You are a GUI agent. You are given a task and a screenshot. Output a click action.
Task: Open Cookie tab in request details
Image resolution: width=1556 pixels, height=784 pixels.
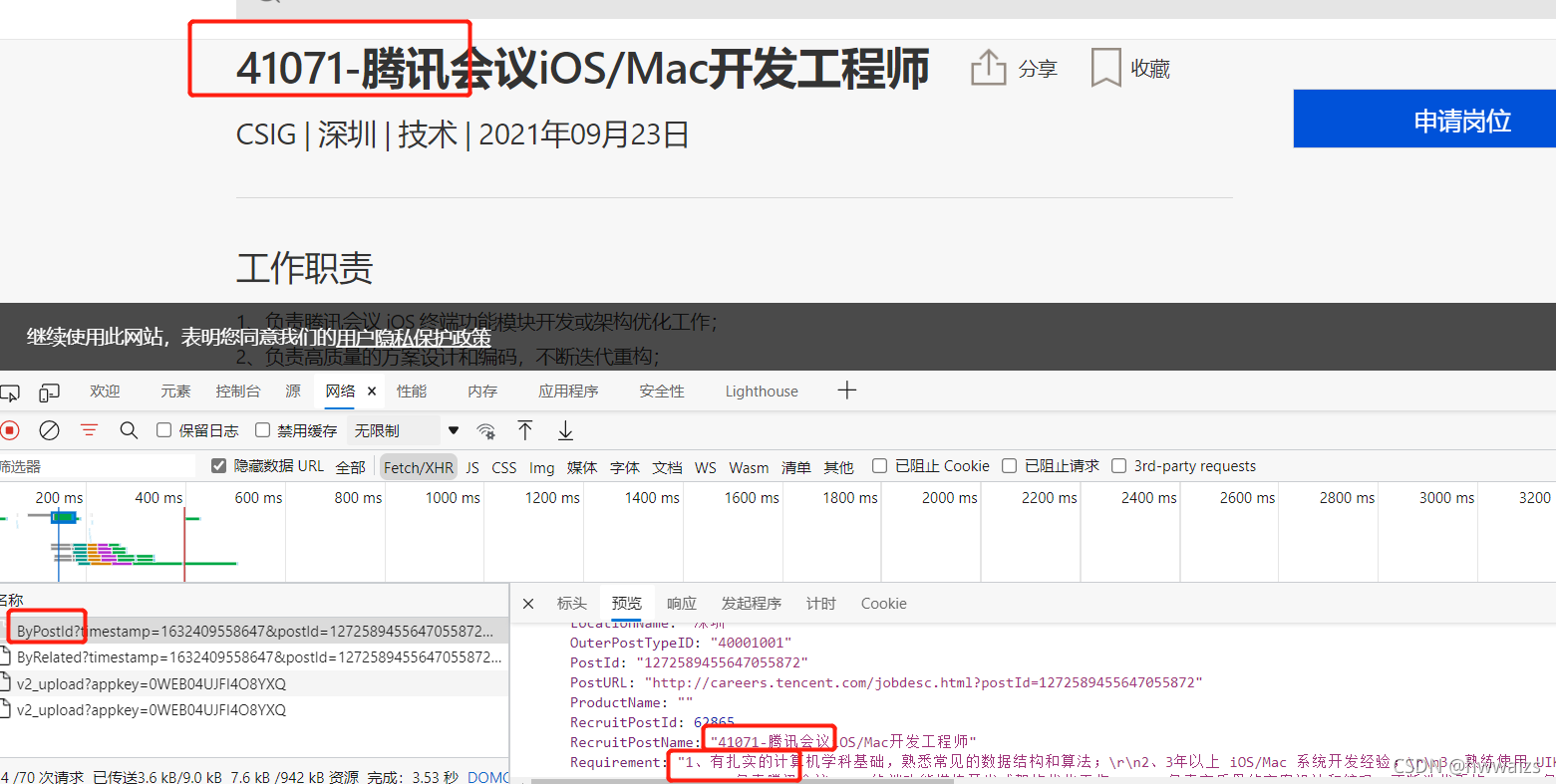coord(884,604)
